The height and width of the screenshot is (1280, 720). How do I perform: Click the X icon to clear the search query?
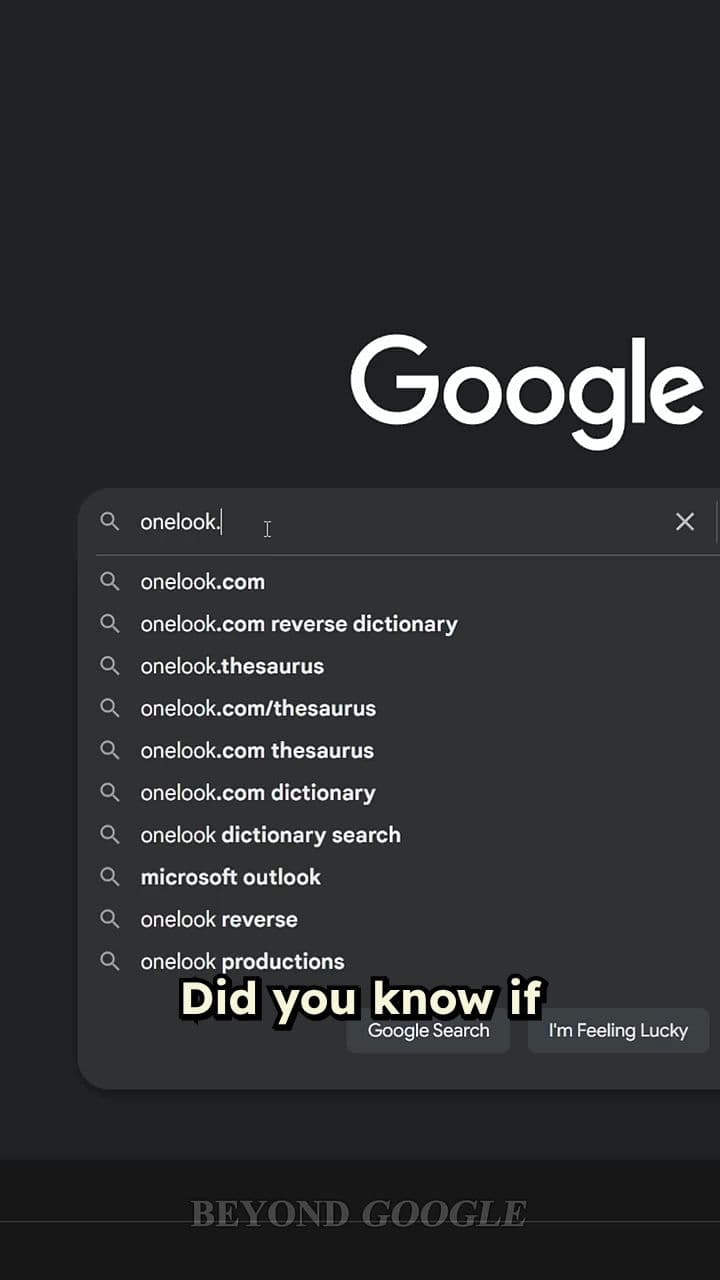684,521
